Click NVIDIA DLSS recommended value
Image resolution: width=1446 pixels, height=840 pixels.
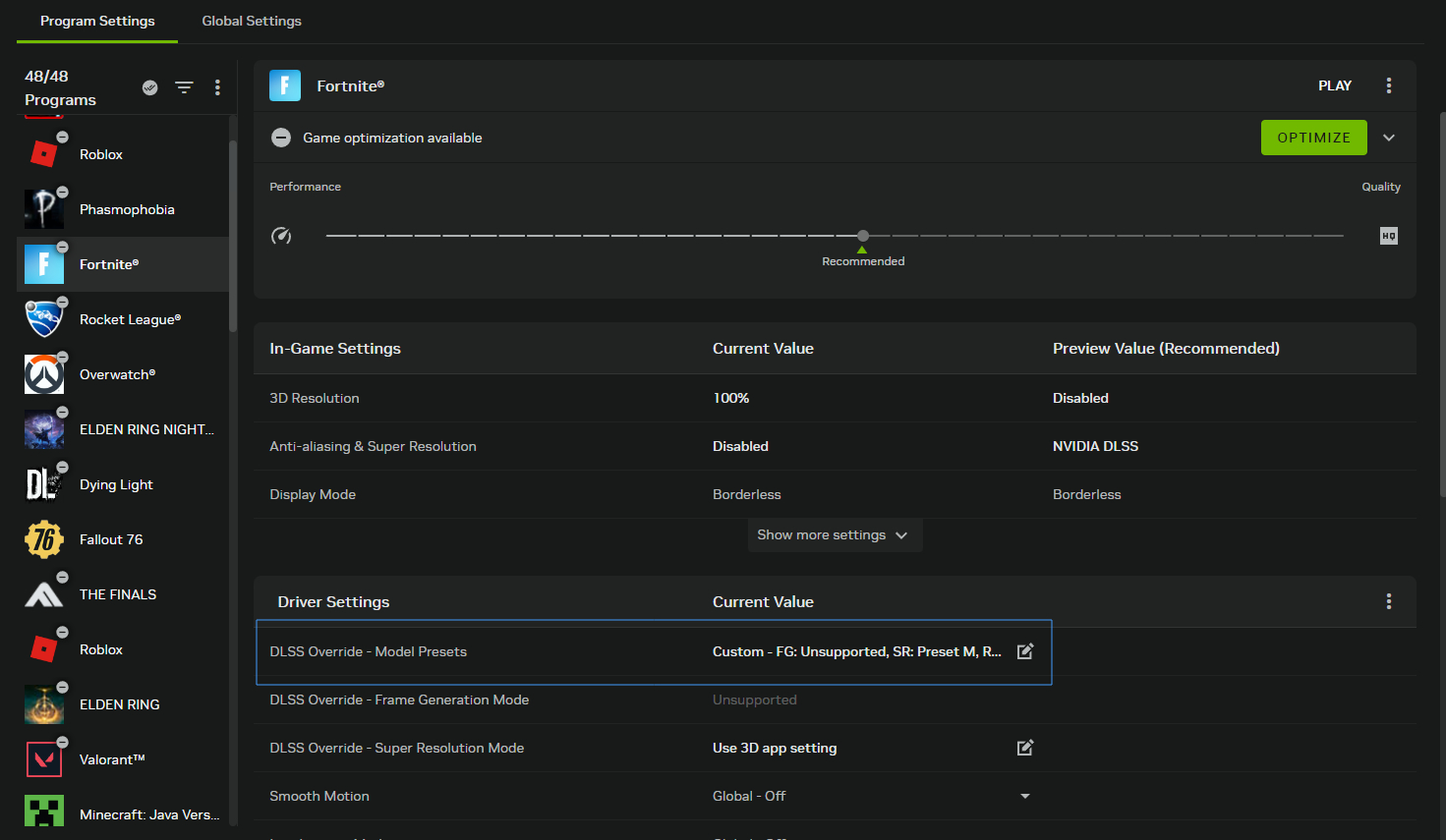(1095, 446)
